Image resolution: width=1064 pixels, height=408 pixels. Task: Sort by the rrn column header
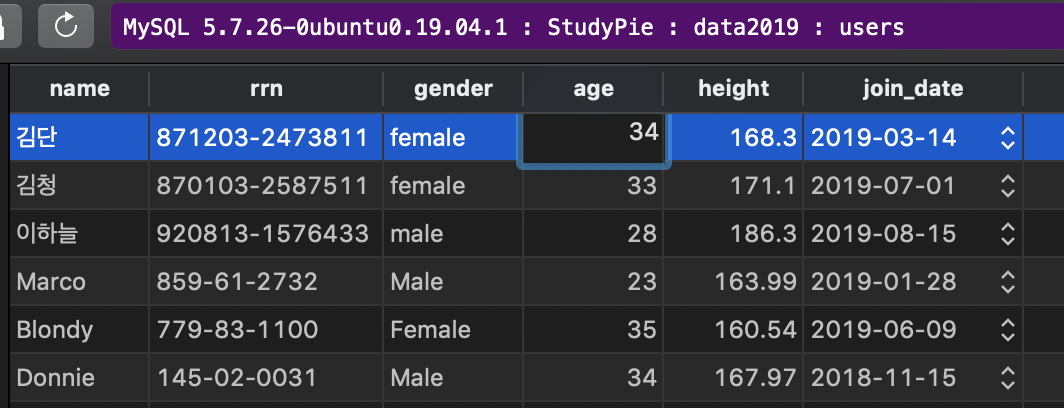(x=266, y=89)
